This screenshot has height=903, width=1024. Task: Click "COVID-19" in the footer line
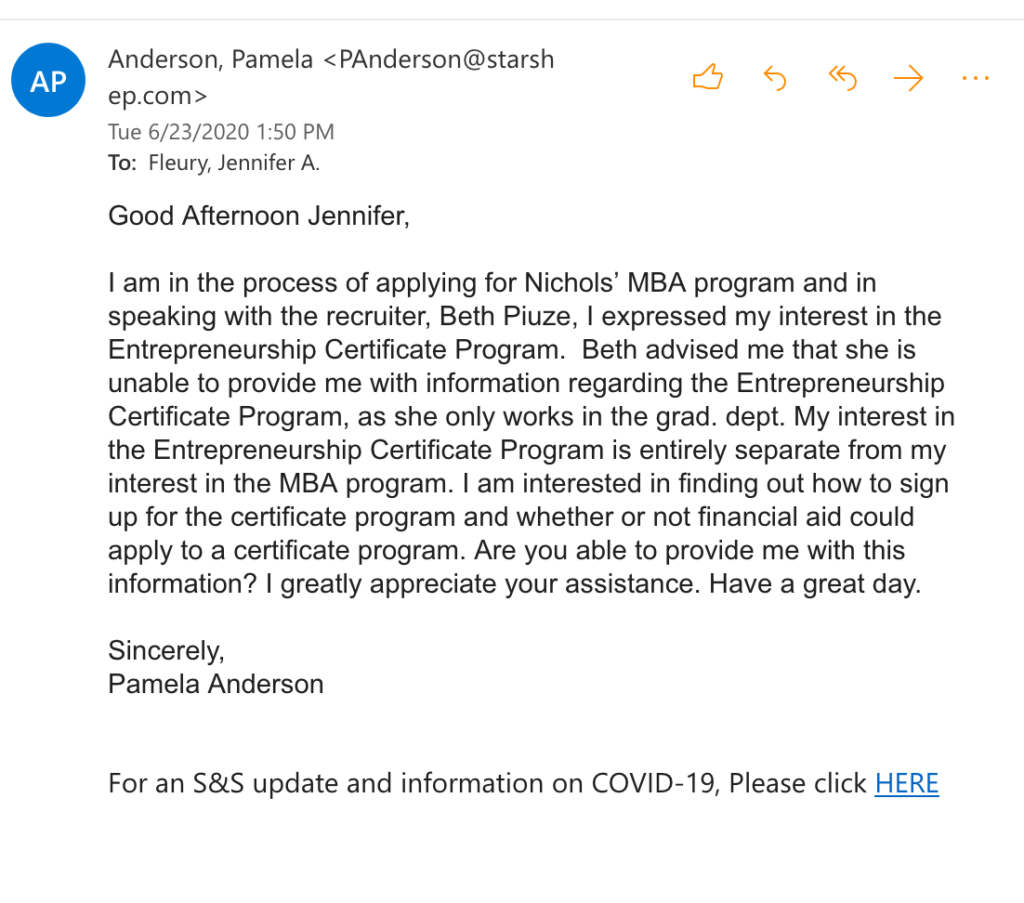(x=655, y=783)
